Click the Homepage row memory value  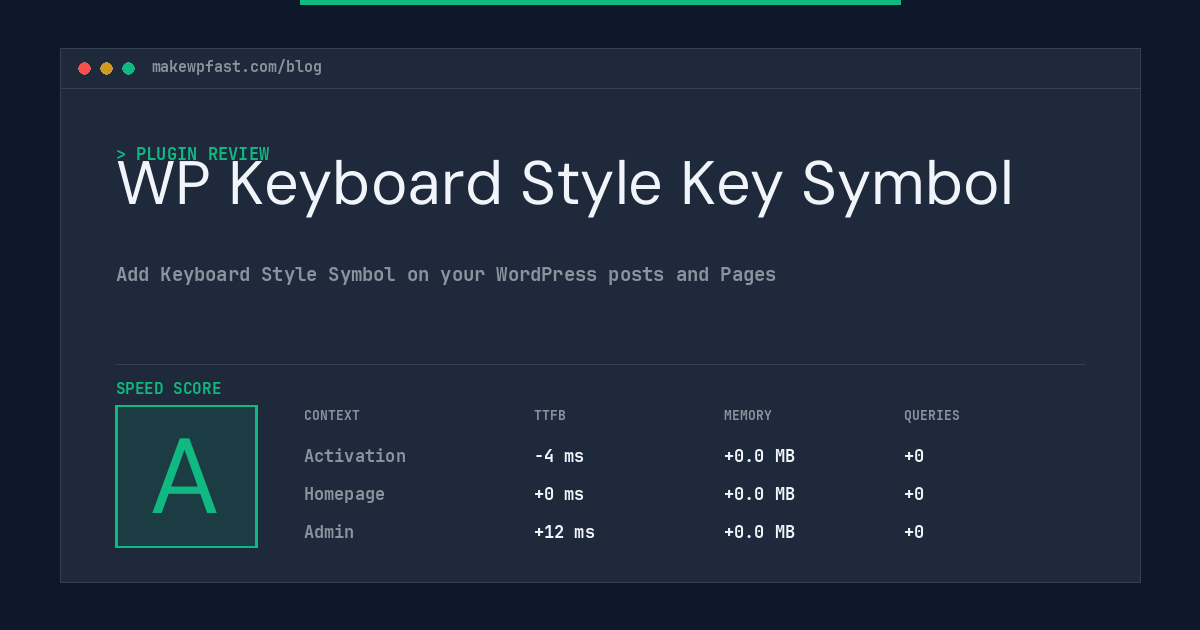(x=760, y=494)
